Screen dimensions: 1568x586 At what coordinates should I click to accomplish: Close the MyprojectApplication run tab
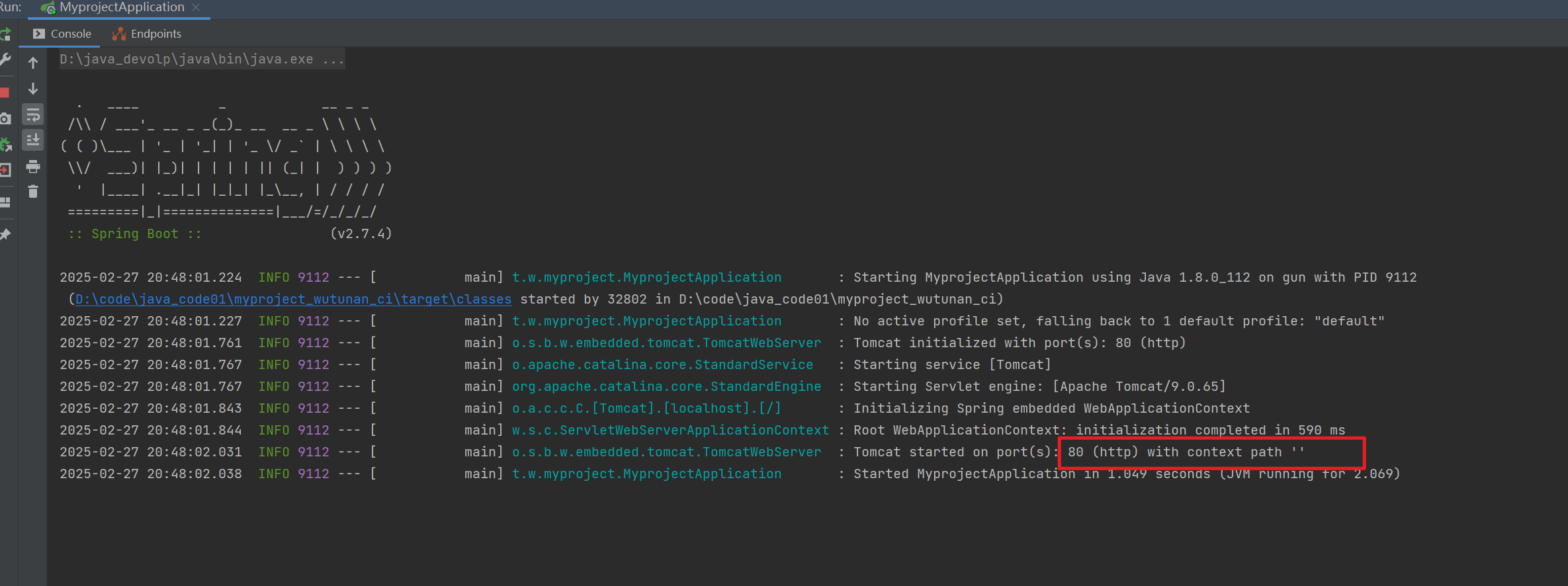pyautogui.click(x=196, y=7)
